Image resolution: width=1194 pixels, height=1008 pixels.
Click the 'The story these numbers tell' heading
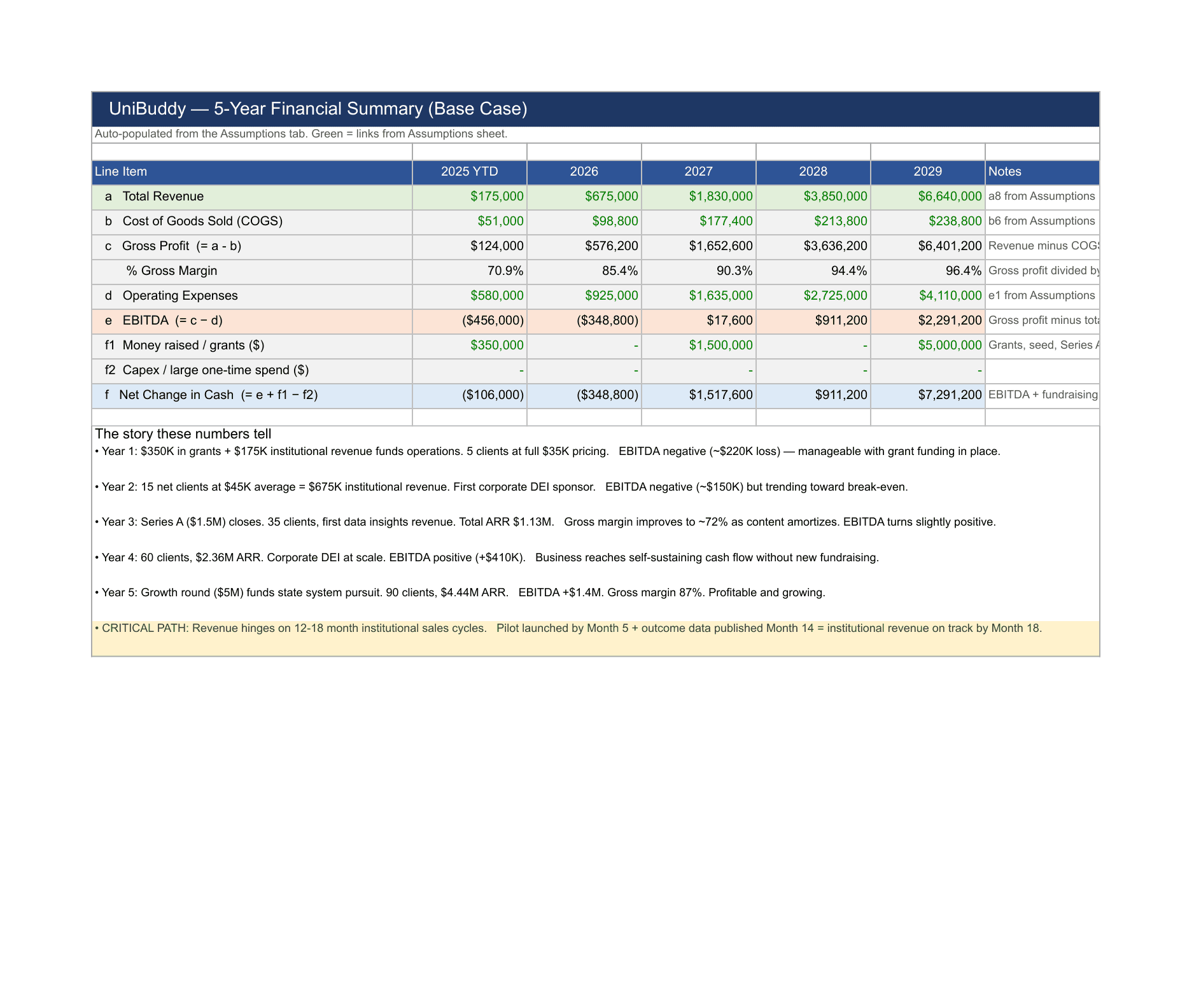tap(183, 435)
